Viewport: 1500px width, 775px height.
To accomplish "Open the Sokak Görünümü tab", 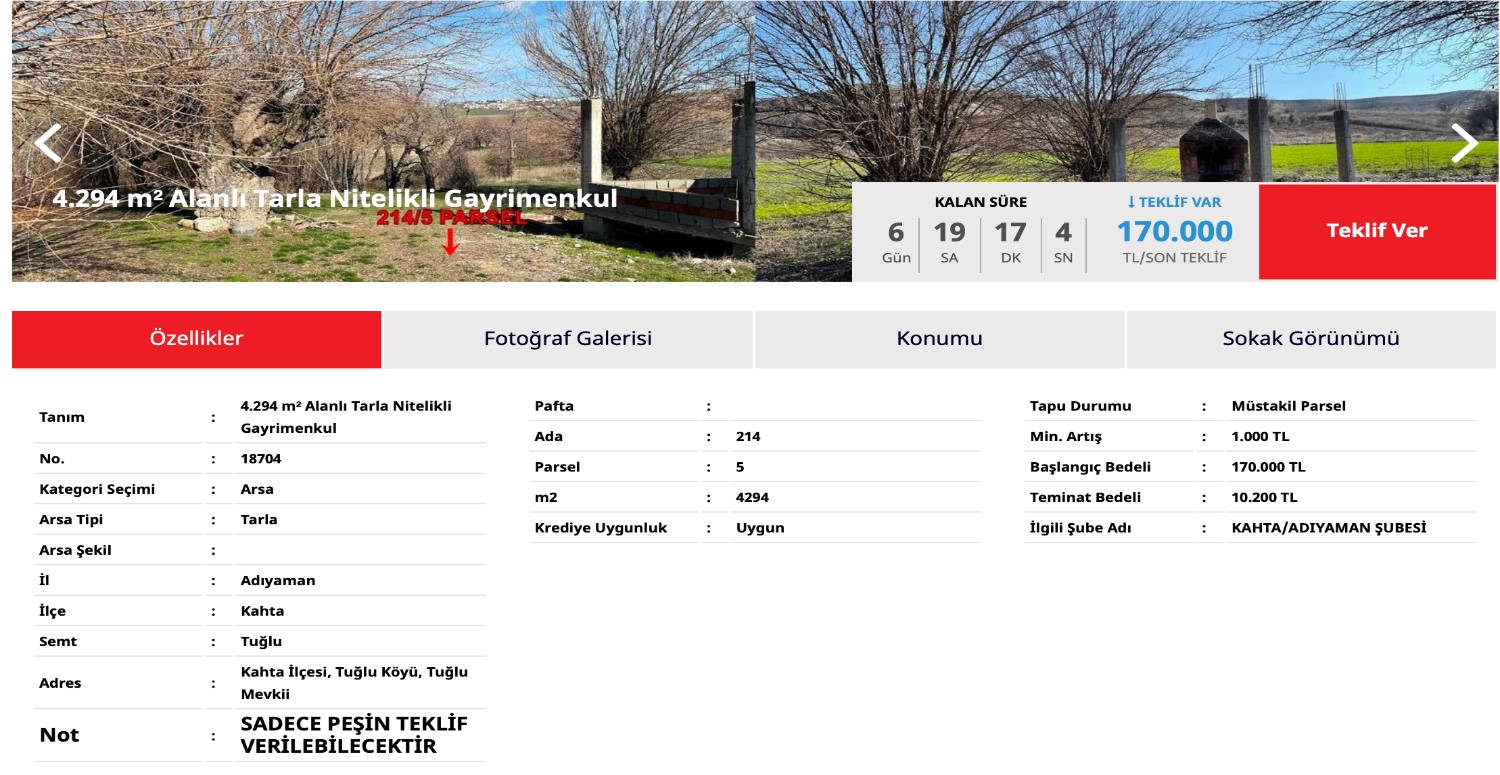I will [x=1310, y=339].
